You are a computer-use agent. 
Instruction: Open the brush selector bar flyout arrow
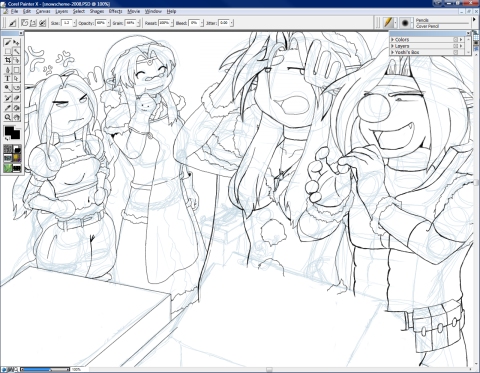point(474,20)
